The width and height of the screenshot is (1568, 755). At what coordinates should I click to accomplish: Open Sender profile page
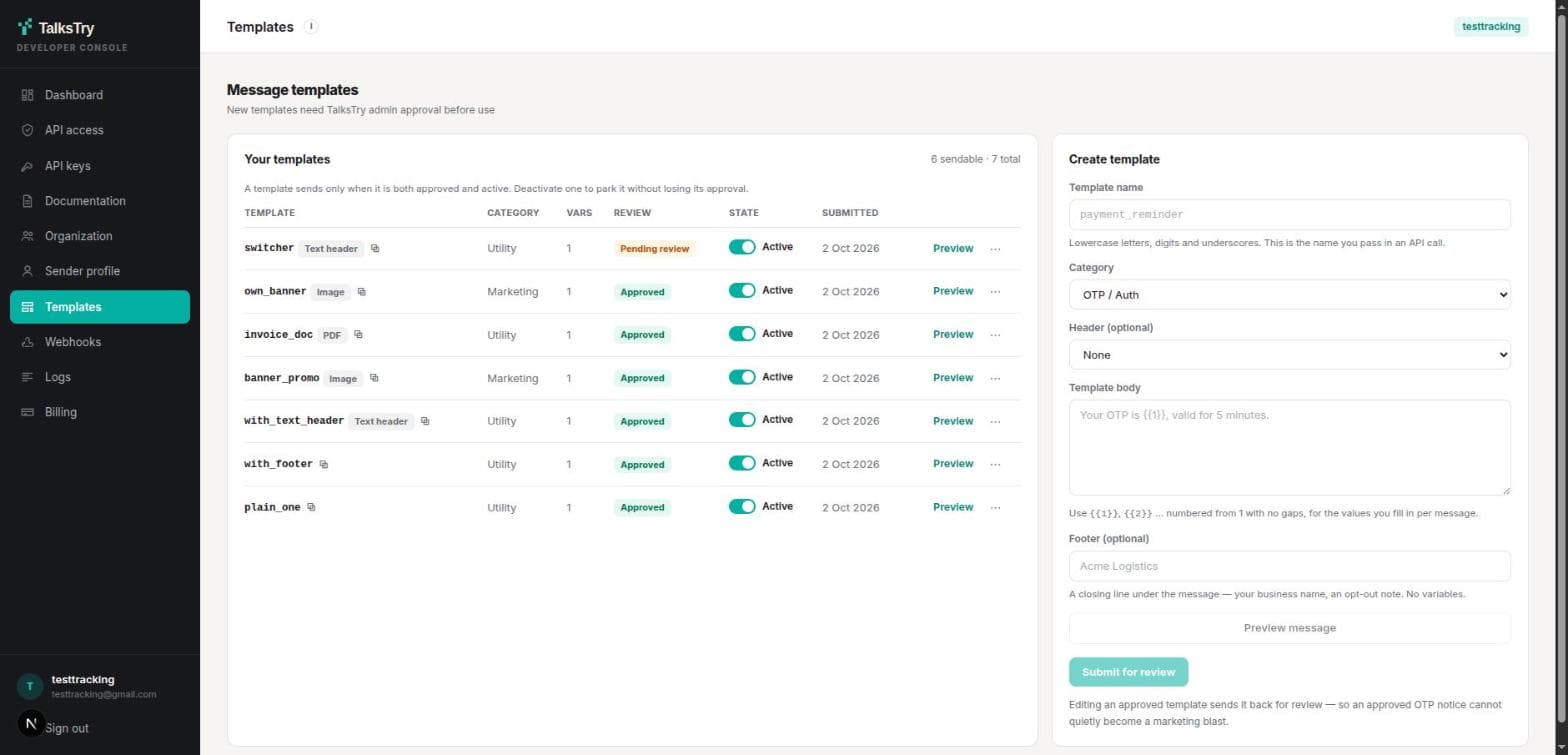point(100,271)
